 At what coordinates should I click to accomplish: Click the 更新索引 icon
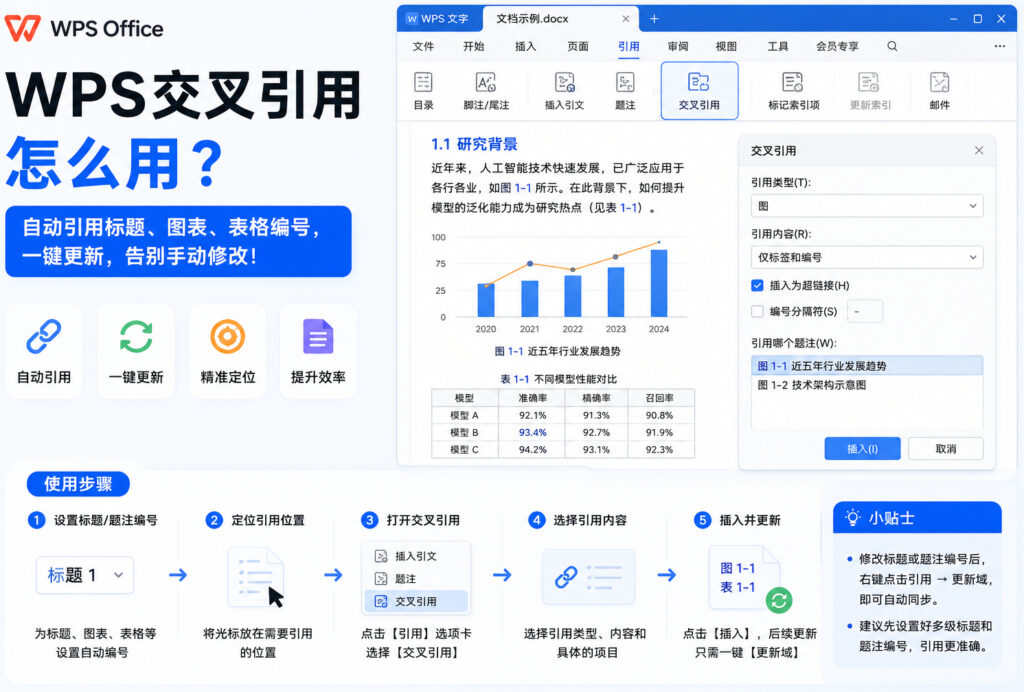pos(869,82)
